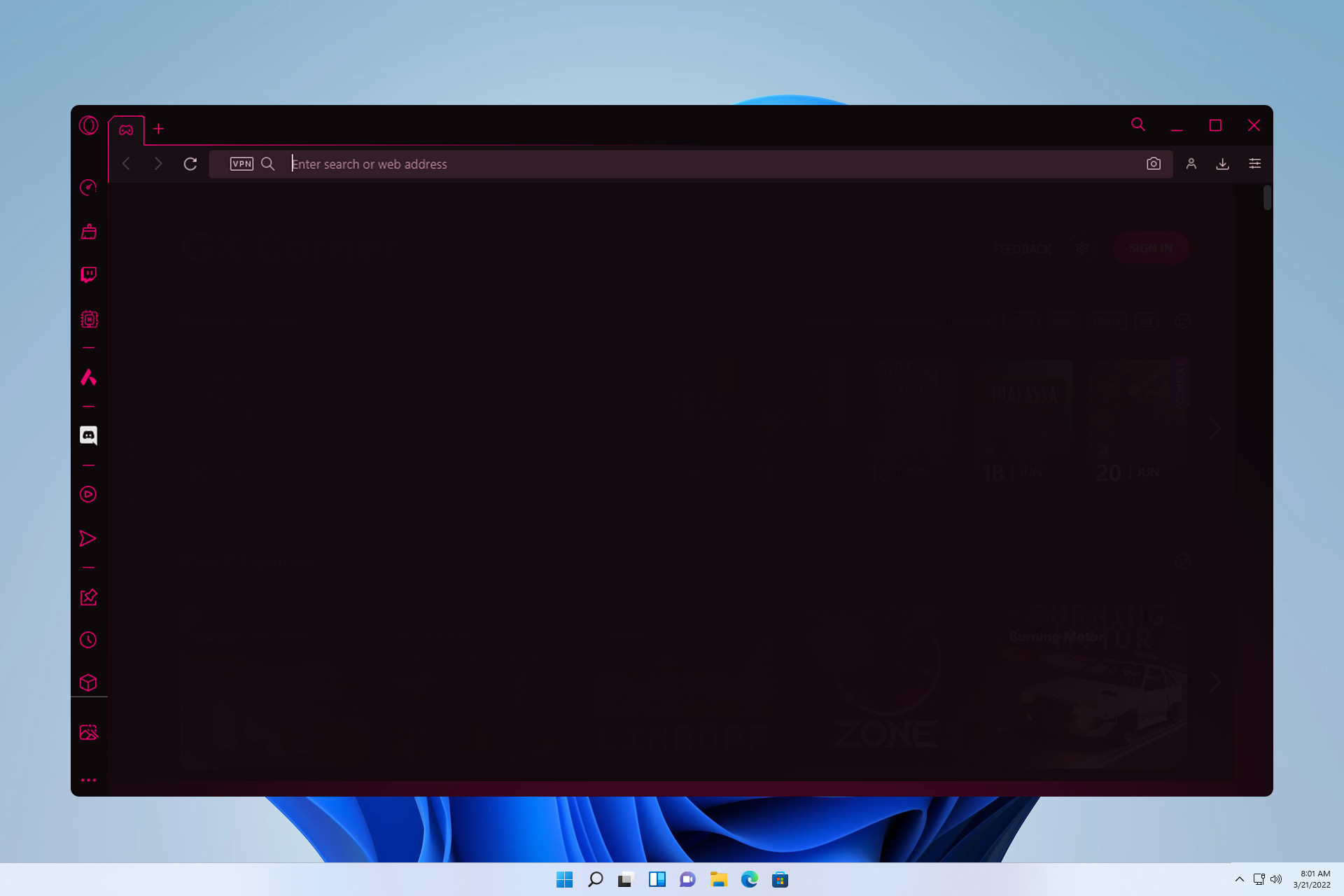1344x896 pixels.
Task: Open GX Mods chip icon in sidebar
Action: tap(89, 319)
